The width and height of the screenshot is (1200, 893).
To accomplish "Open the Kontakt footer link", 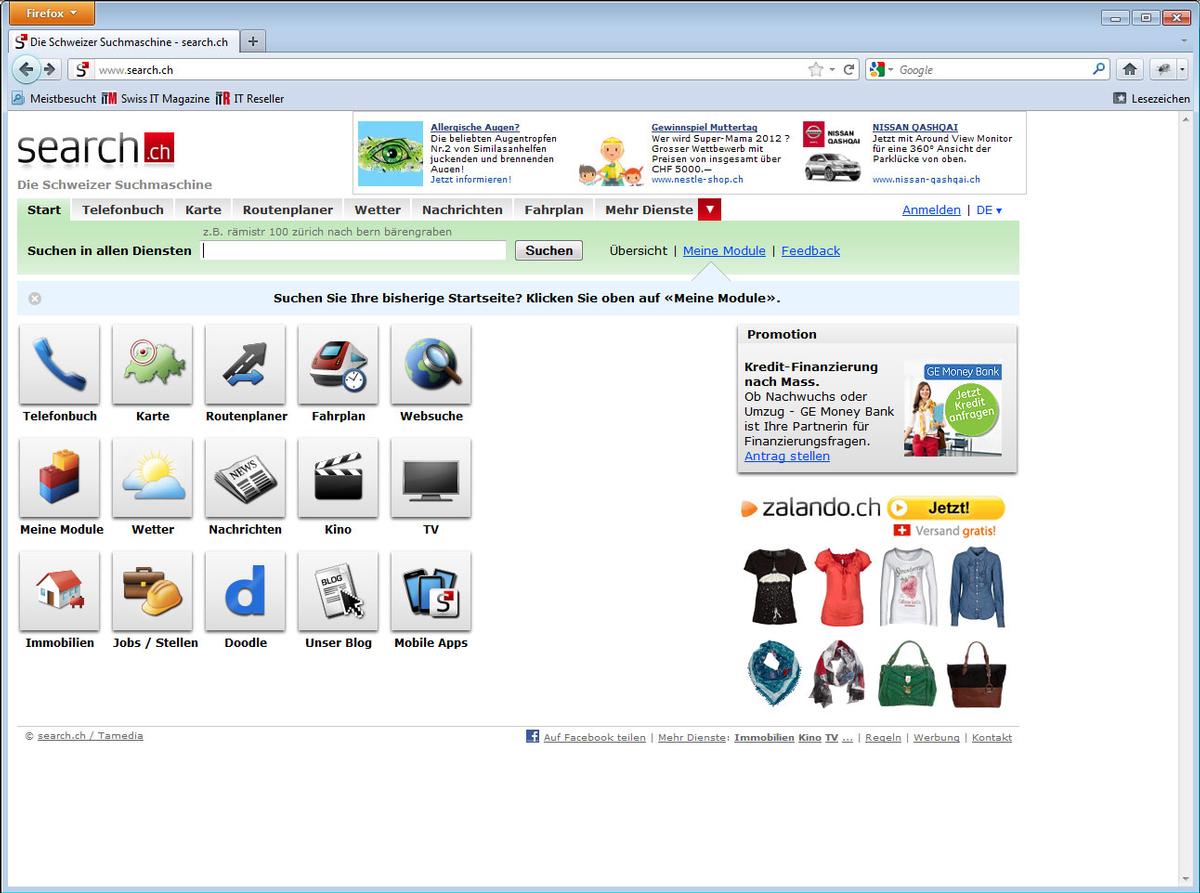I will coord(992,737).
